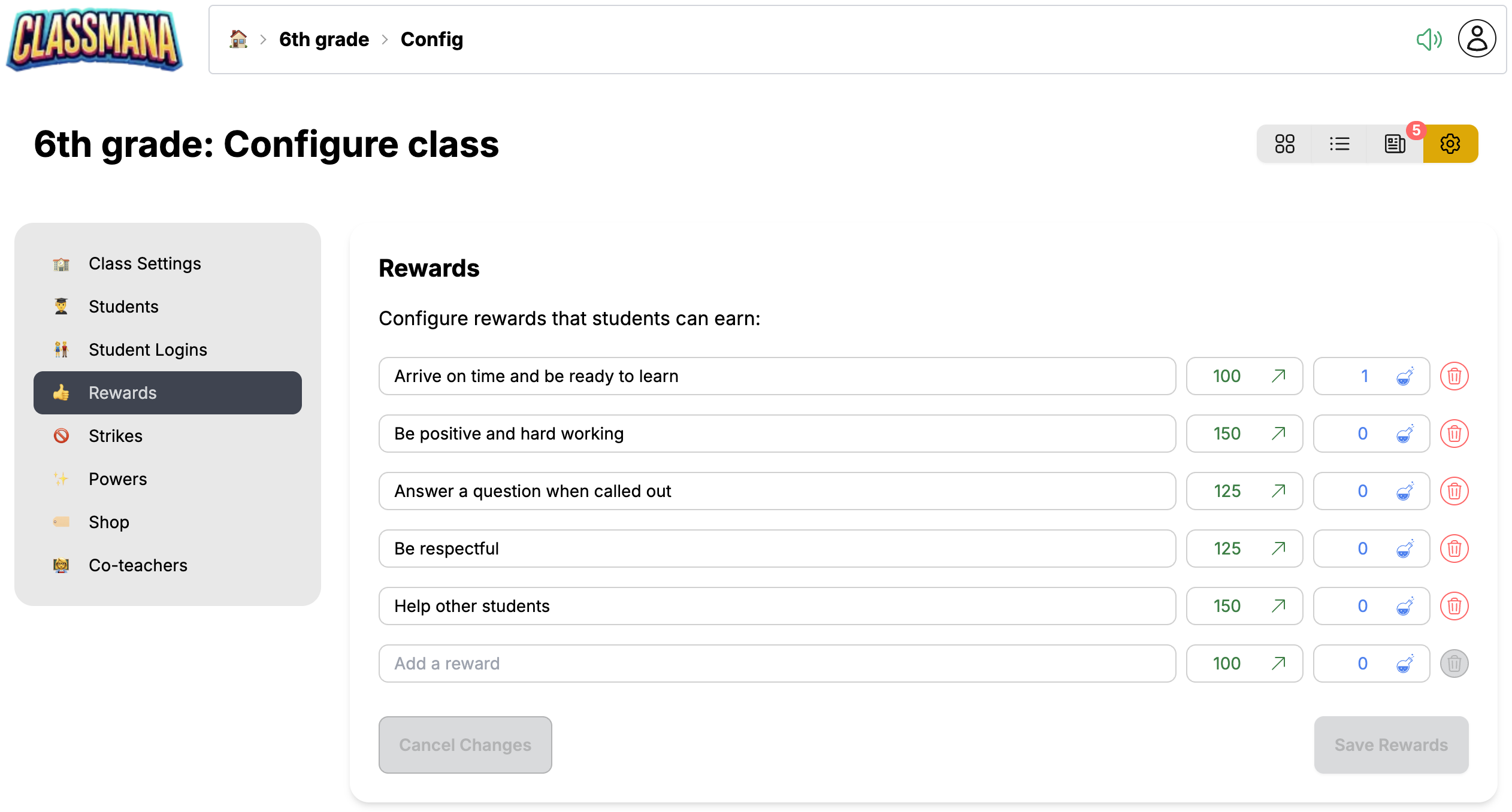
Task: Click the speaker sound icon
Action: 1430,38
